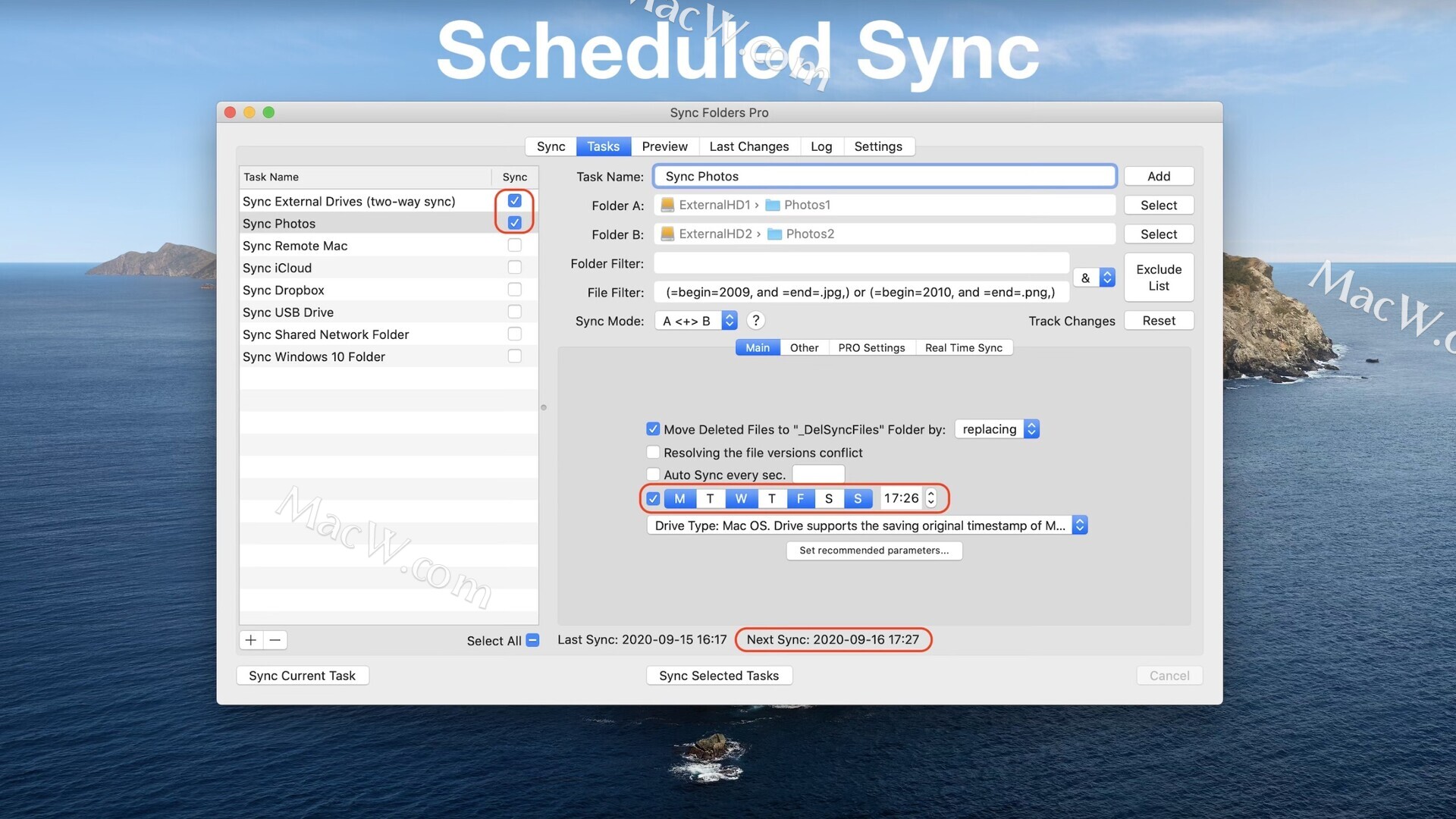This screenshot has height=819, width=1456.
Task: Uncheck sync for Sync Photos task
Action: coord(514,223)
